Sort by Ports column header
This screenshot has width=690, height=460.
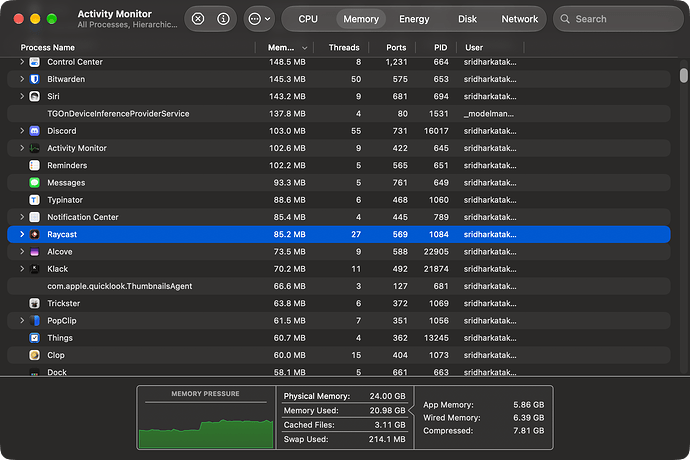tap(396, 48)
